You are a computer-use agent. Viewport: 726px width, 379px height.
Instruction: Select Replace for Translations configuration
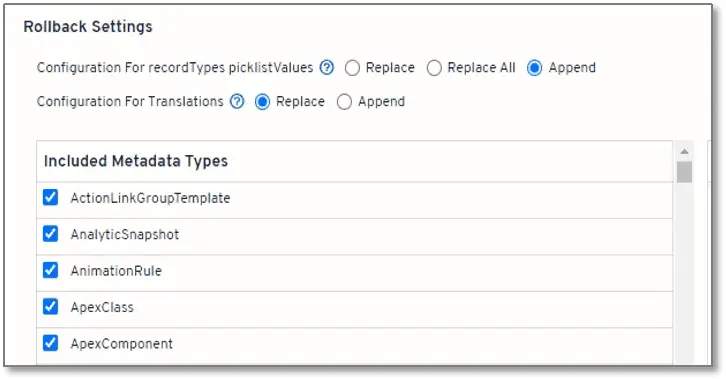click(x=262, y=102)
